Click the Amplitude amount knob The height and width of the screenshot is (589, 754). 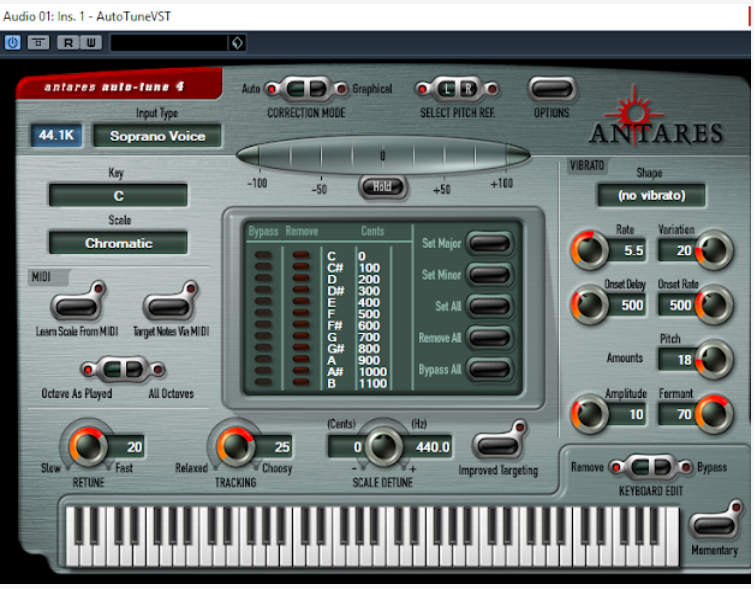pyautogui.click(x=590, y=414)
